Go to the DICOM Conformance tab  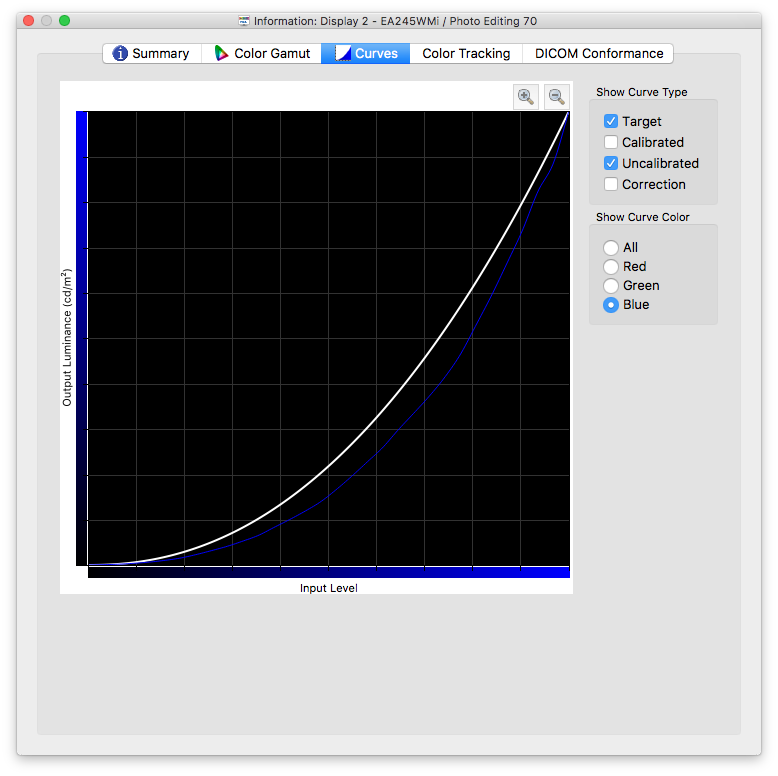point(598,53)
